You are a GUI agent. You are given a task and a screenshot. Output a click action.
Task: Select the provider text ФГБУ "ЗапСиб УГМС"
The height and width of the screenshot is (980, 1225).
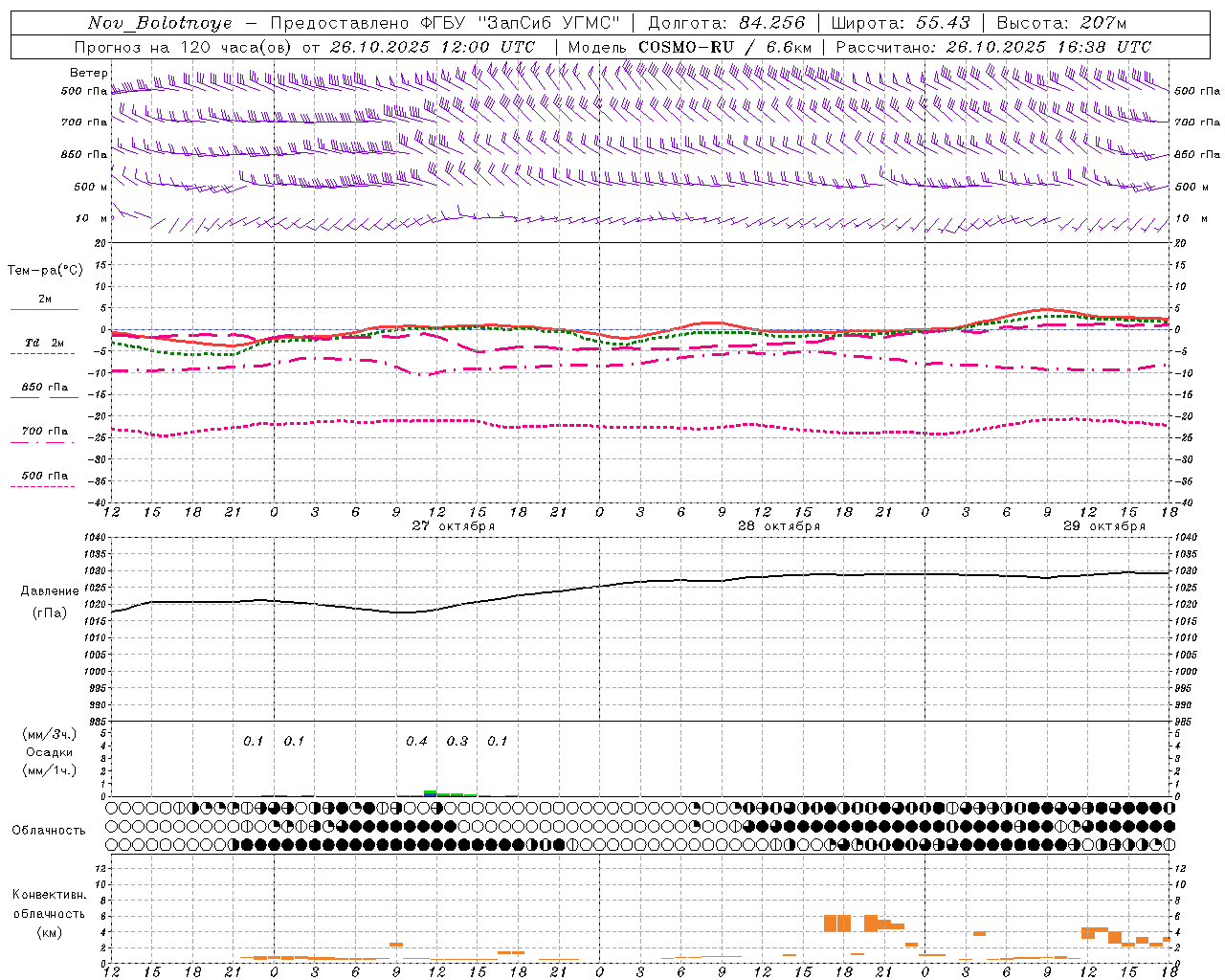pos(520,23)
